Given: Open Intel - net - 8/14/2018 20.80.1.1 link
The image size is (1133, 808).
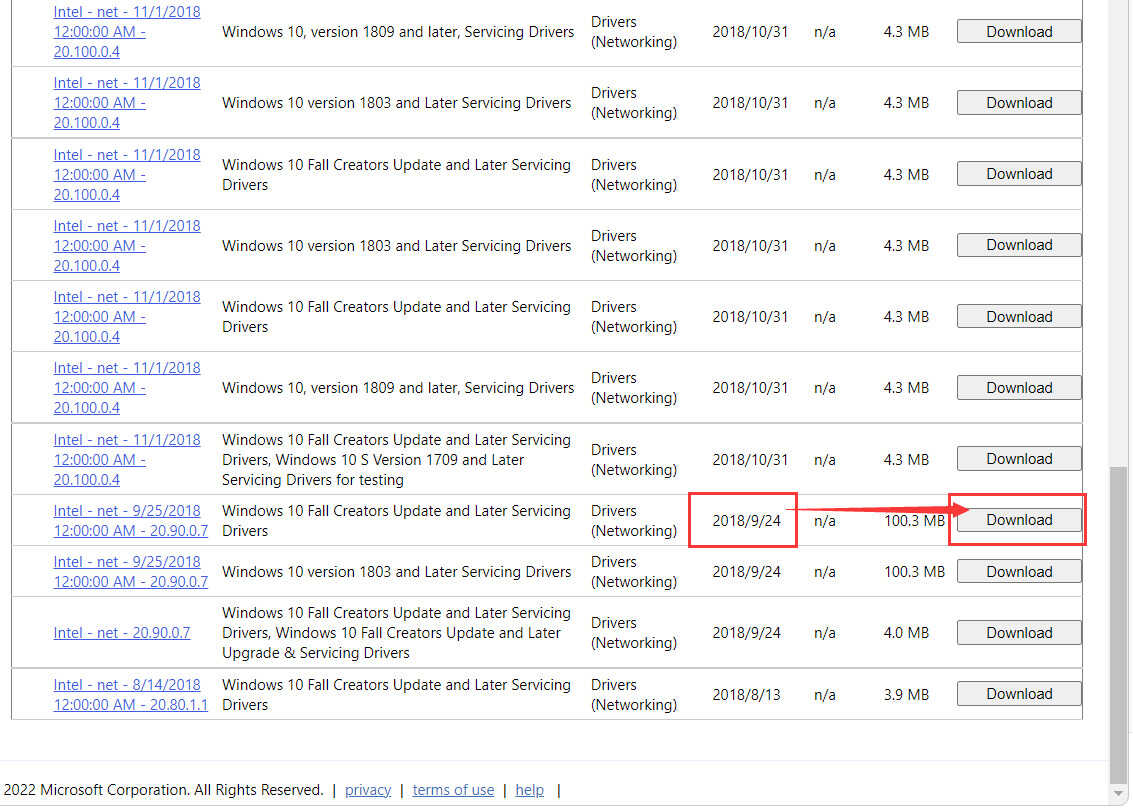Looking at the screenshot, I should coord(130,695).
